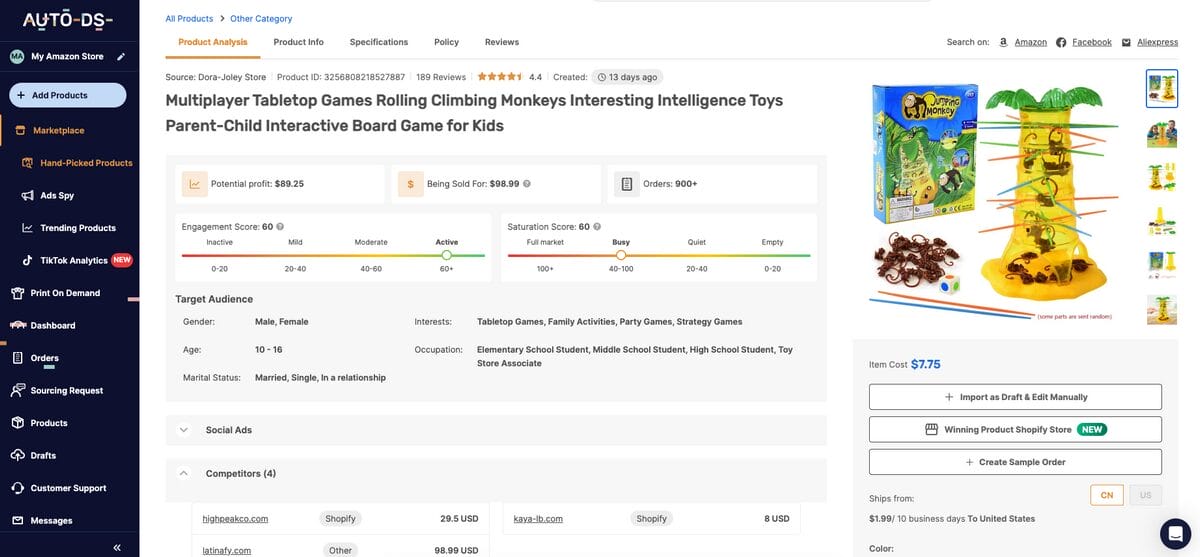This screenshot has width=1200, height=557.
Task: Click Other Category breadcrumb
Action: pos(261,18)
